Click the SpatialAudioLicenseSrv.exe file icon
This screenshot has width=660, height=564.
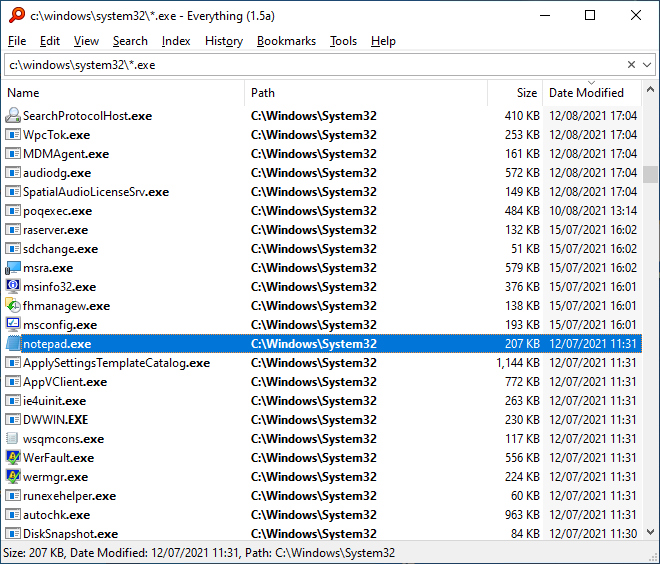click(13, 192)
